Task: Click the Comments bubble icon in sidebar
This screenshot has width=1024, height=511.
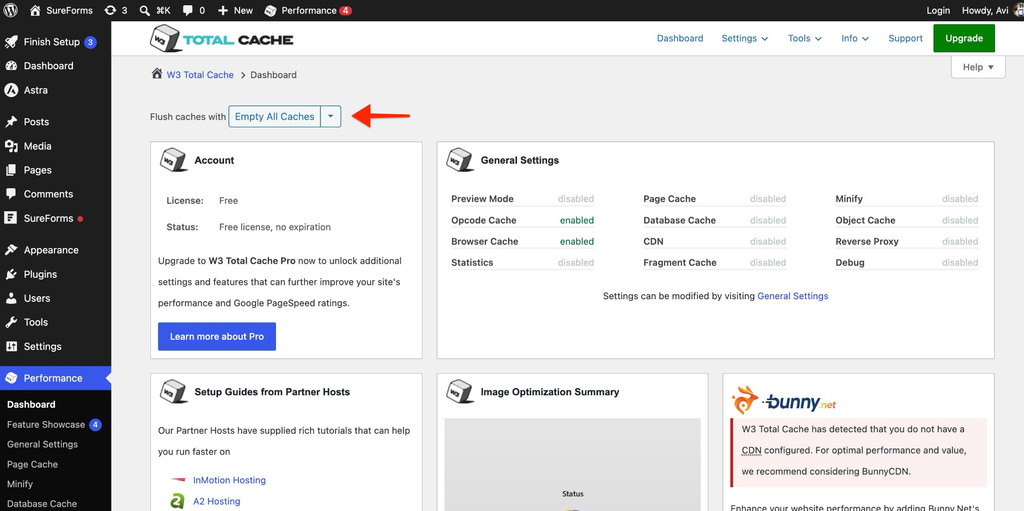Action: pos(11,194)
